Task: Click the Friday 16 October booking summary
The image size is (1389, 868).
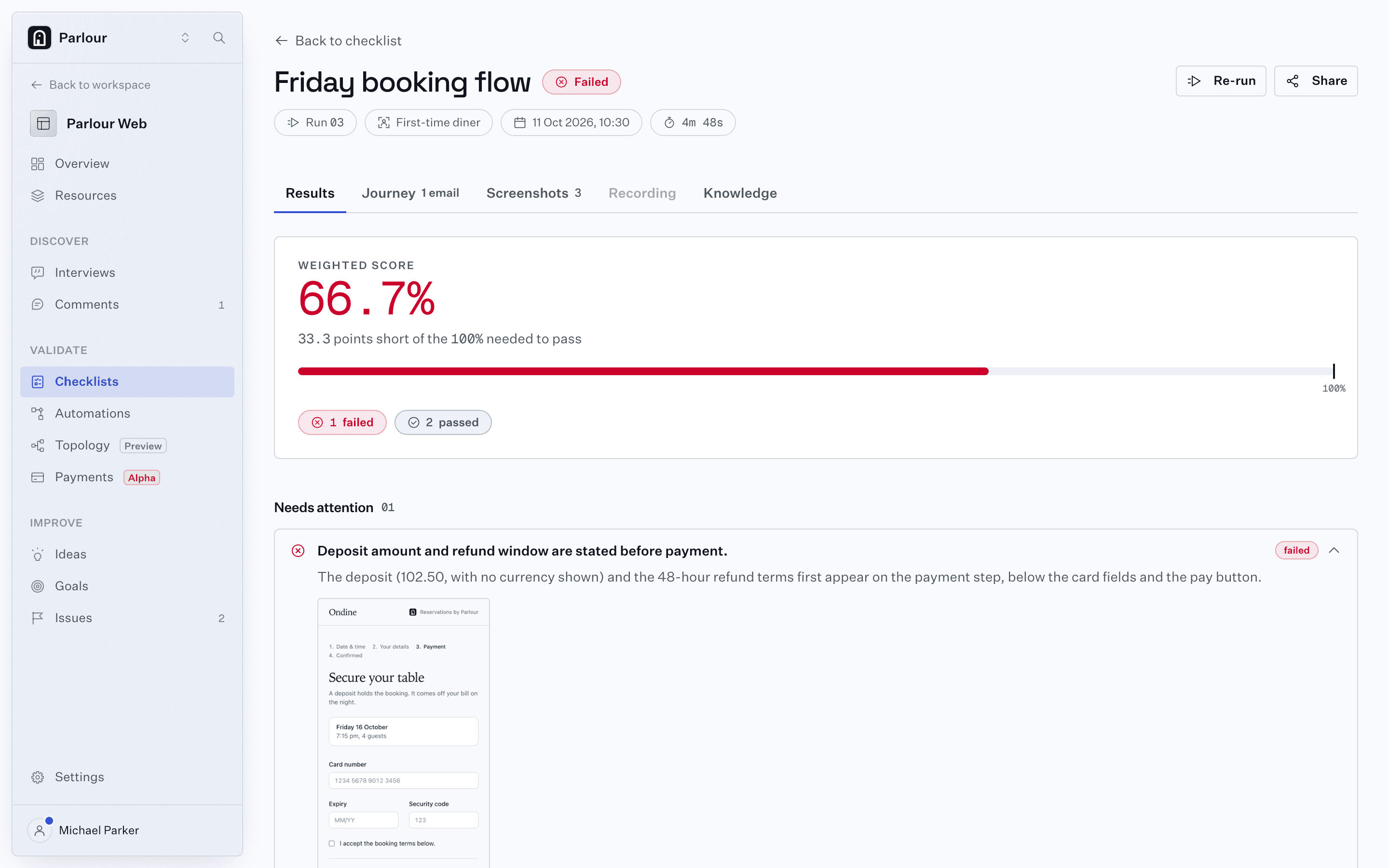Action: (x=404, y=732)
